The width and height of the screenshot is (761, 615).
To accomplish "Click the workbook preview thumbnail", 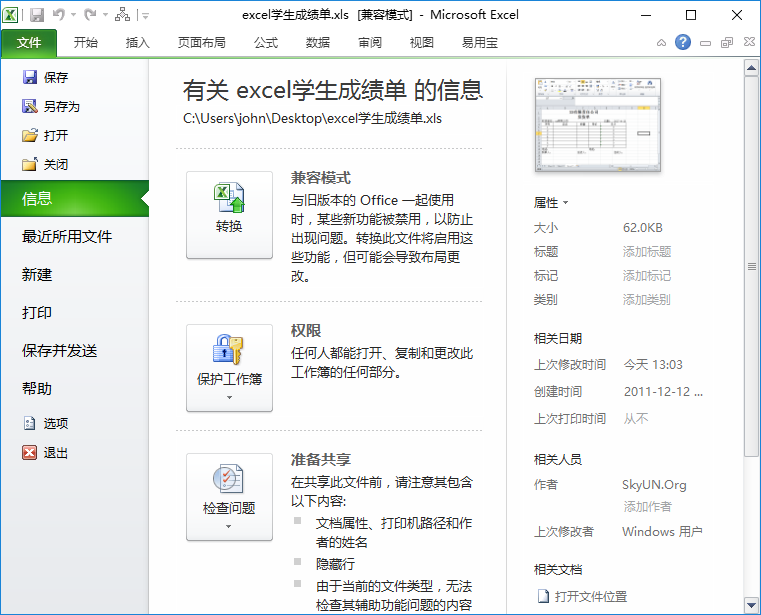I will point(597,125).
